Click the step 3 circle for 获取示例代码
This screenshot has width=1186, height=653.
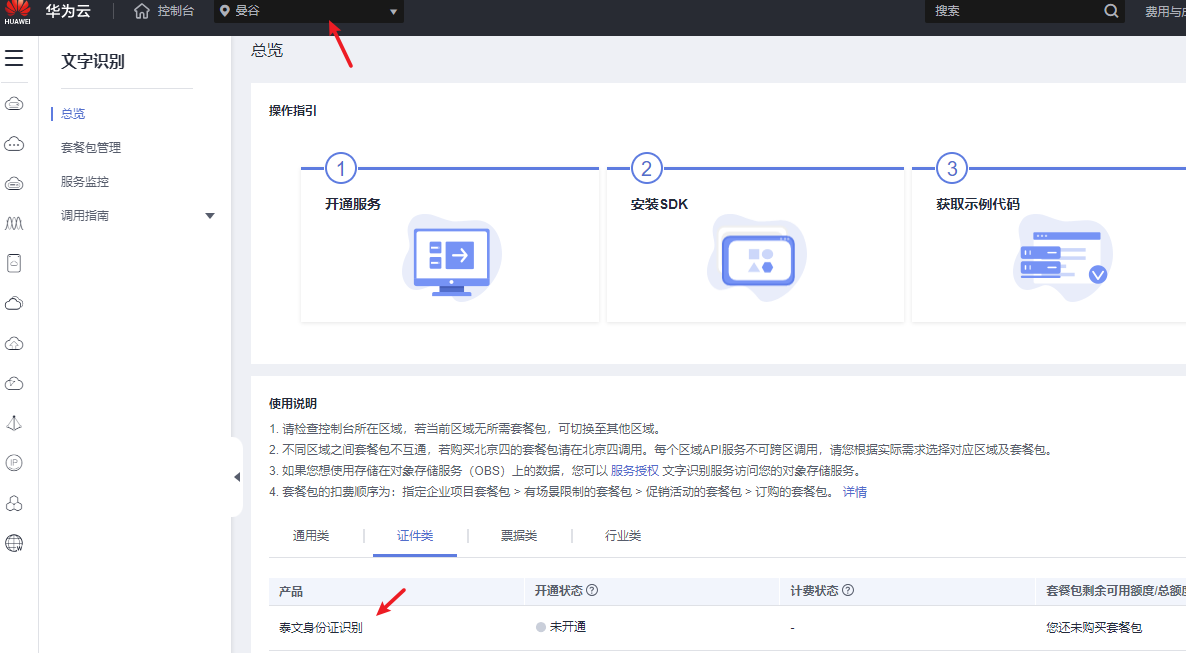point(952,168)
